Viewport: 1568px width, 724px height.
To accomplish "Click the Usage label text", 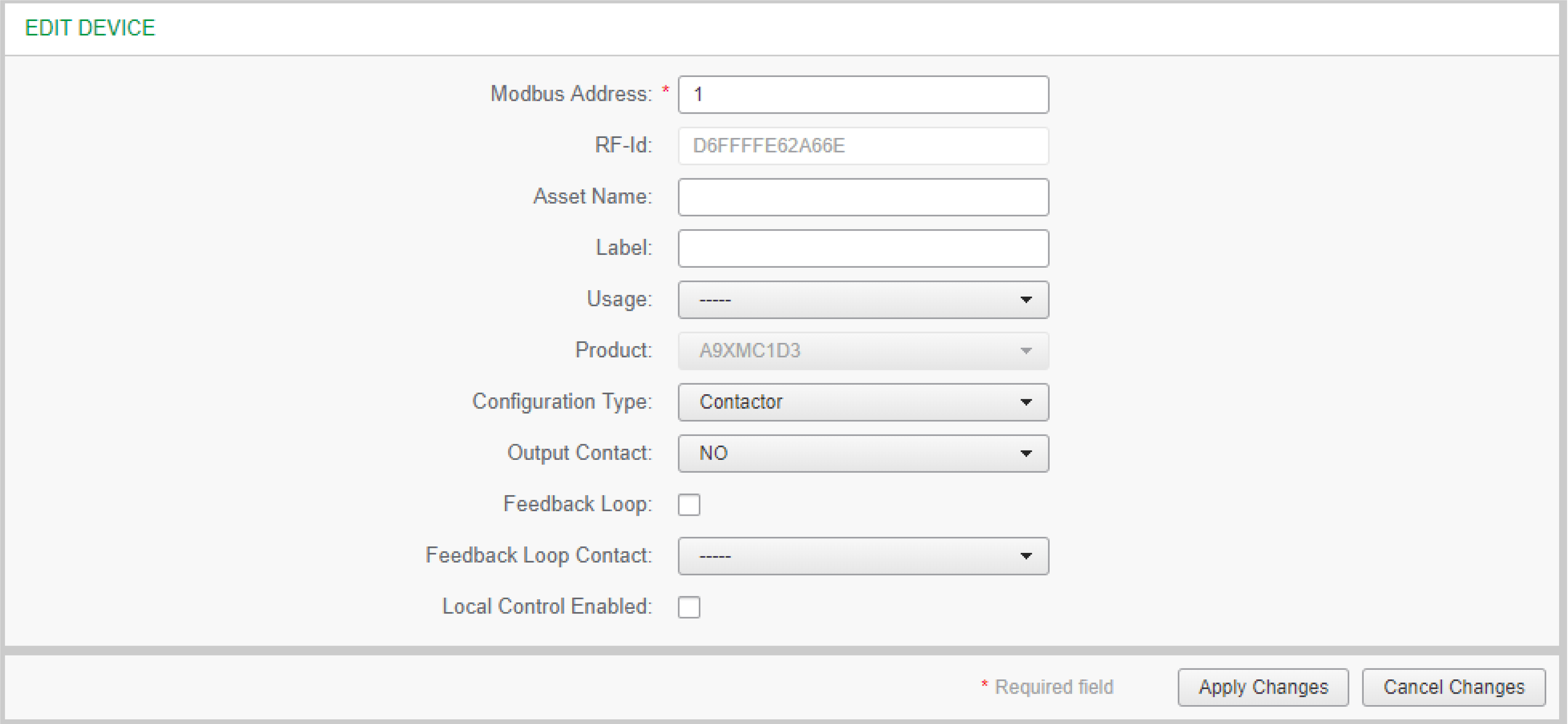I will click(x=619, y=299).
